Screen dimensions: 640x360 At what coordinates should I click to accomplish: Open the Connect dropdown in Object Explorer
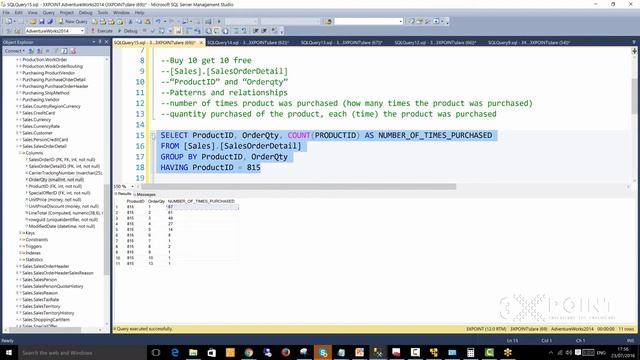pyautogui.click(x=15, y=51)
